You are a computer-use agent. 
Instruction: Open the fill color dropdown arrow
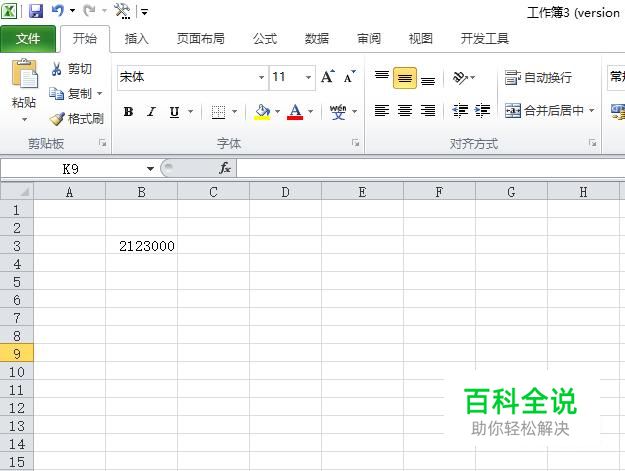[277, 112]
